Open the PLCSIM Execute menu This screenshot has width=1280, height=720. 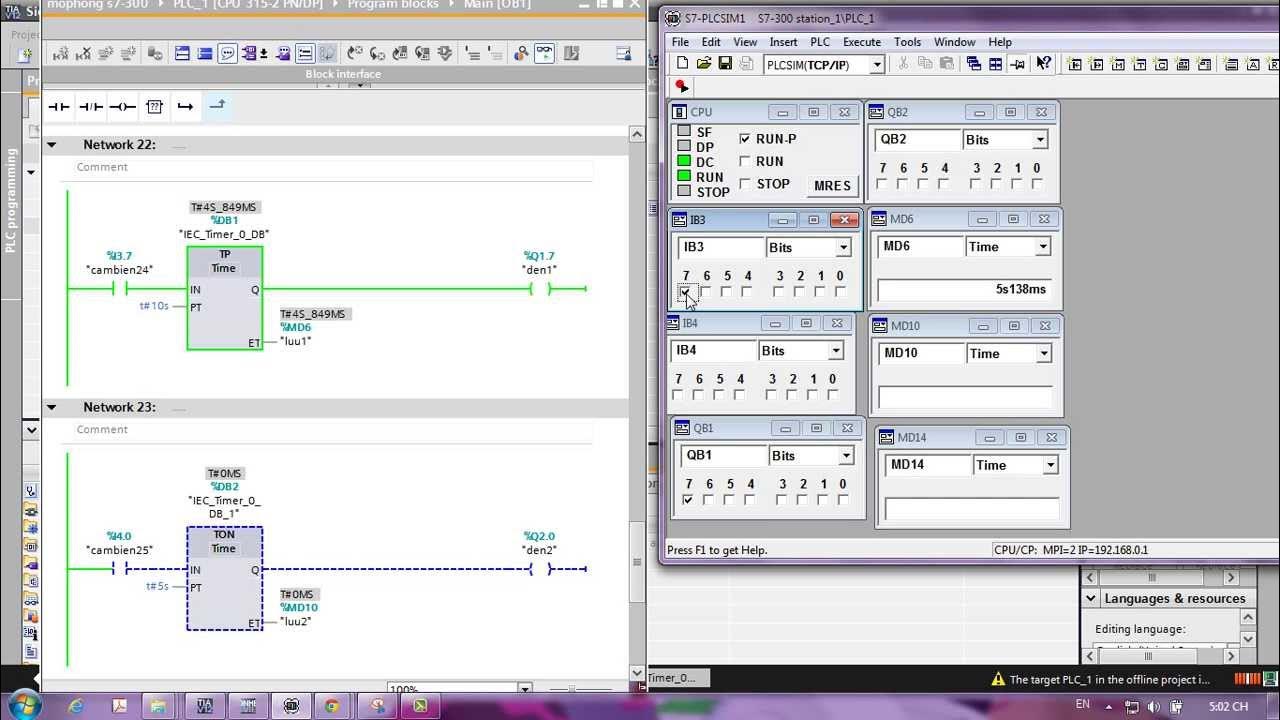coord(862,42)
